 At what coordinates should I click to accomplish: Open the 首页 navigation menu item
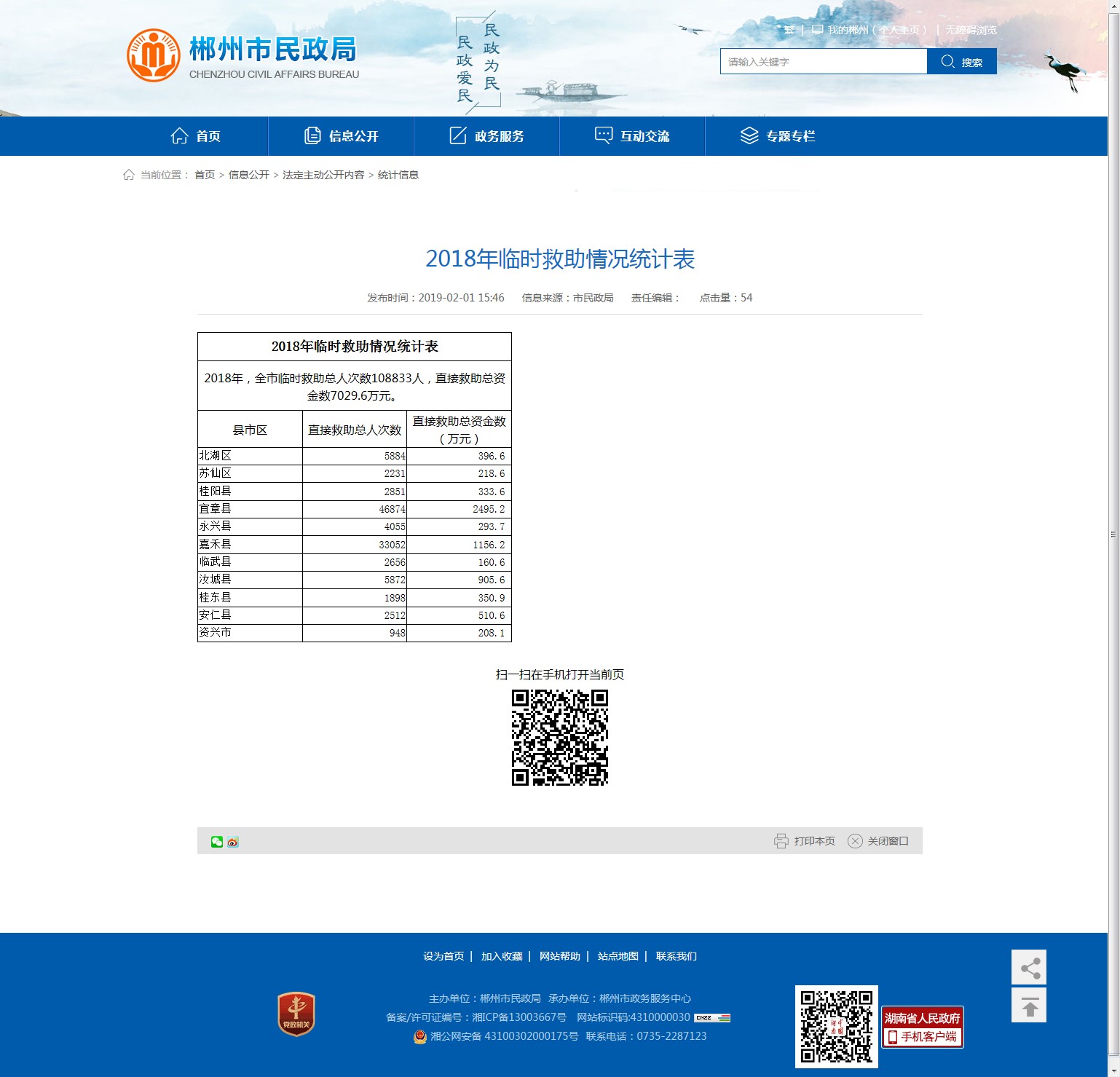pos(196,136)
